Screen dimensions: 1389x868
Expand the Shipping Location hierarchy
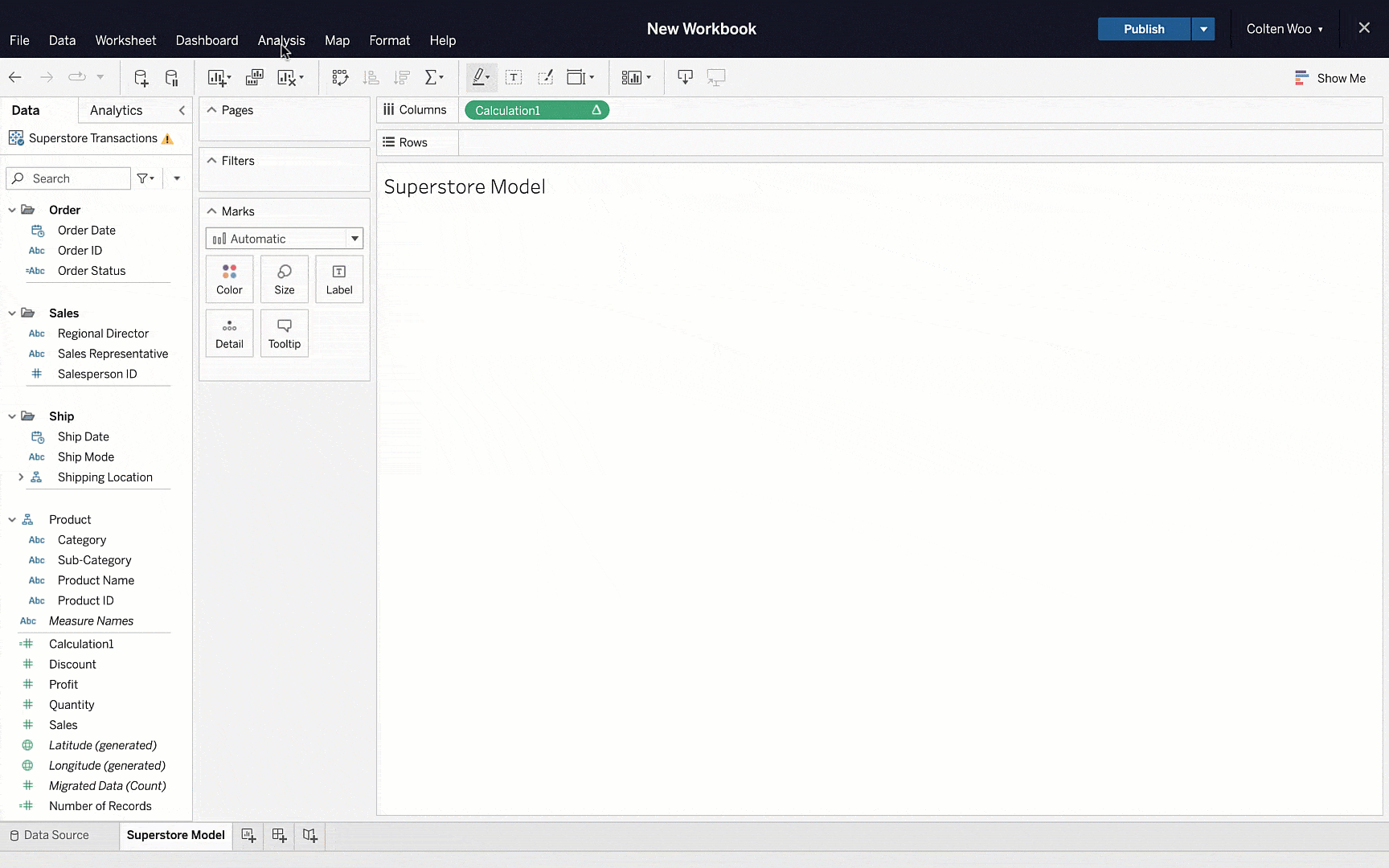[x=21, y=477]
